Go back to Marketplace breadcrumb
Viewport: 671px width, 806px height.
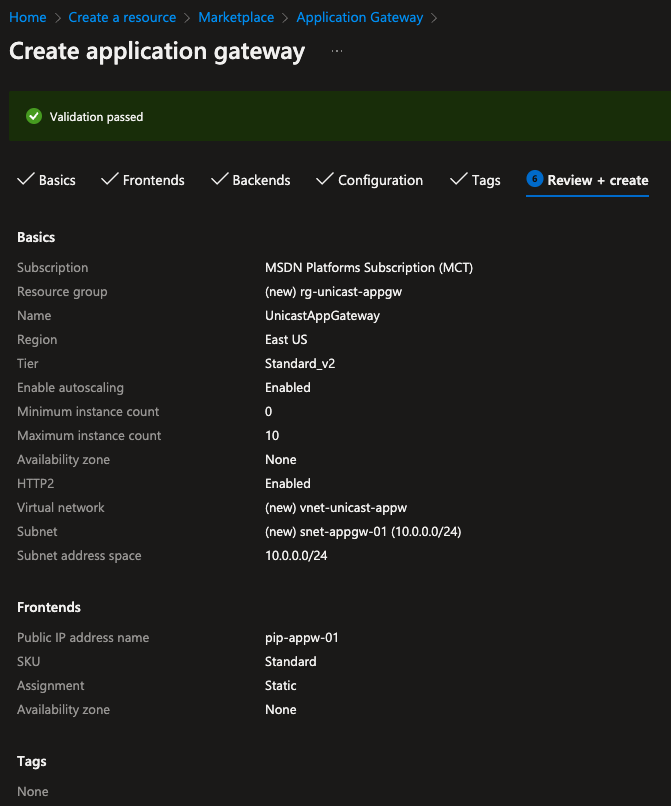pyautogui.click(x=237, y=18)
